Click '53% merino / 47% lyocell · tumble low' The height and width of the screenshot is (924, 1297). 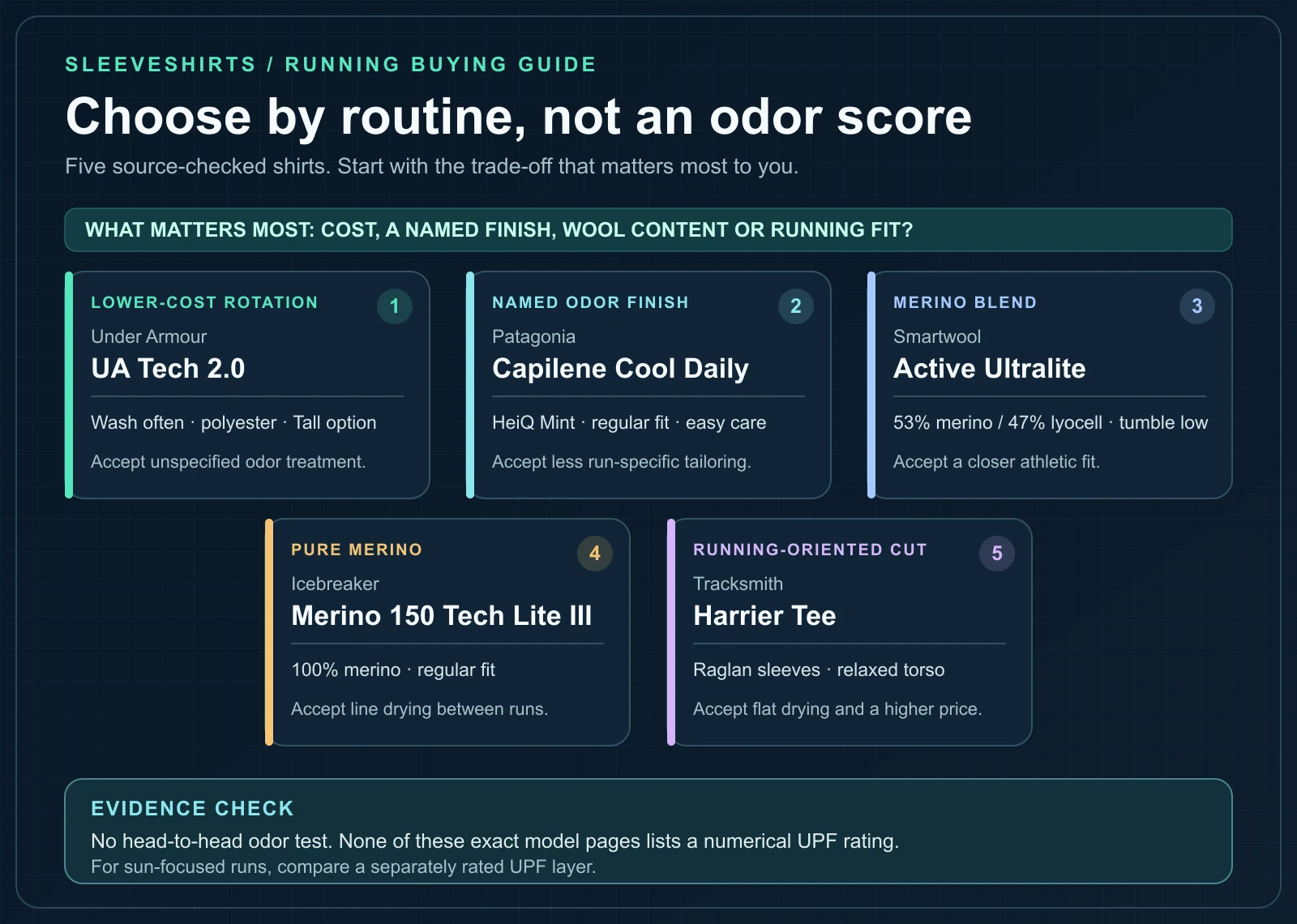pos(1051,423)
